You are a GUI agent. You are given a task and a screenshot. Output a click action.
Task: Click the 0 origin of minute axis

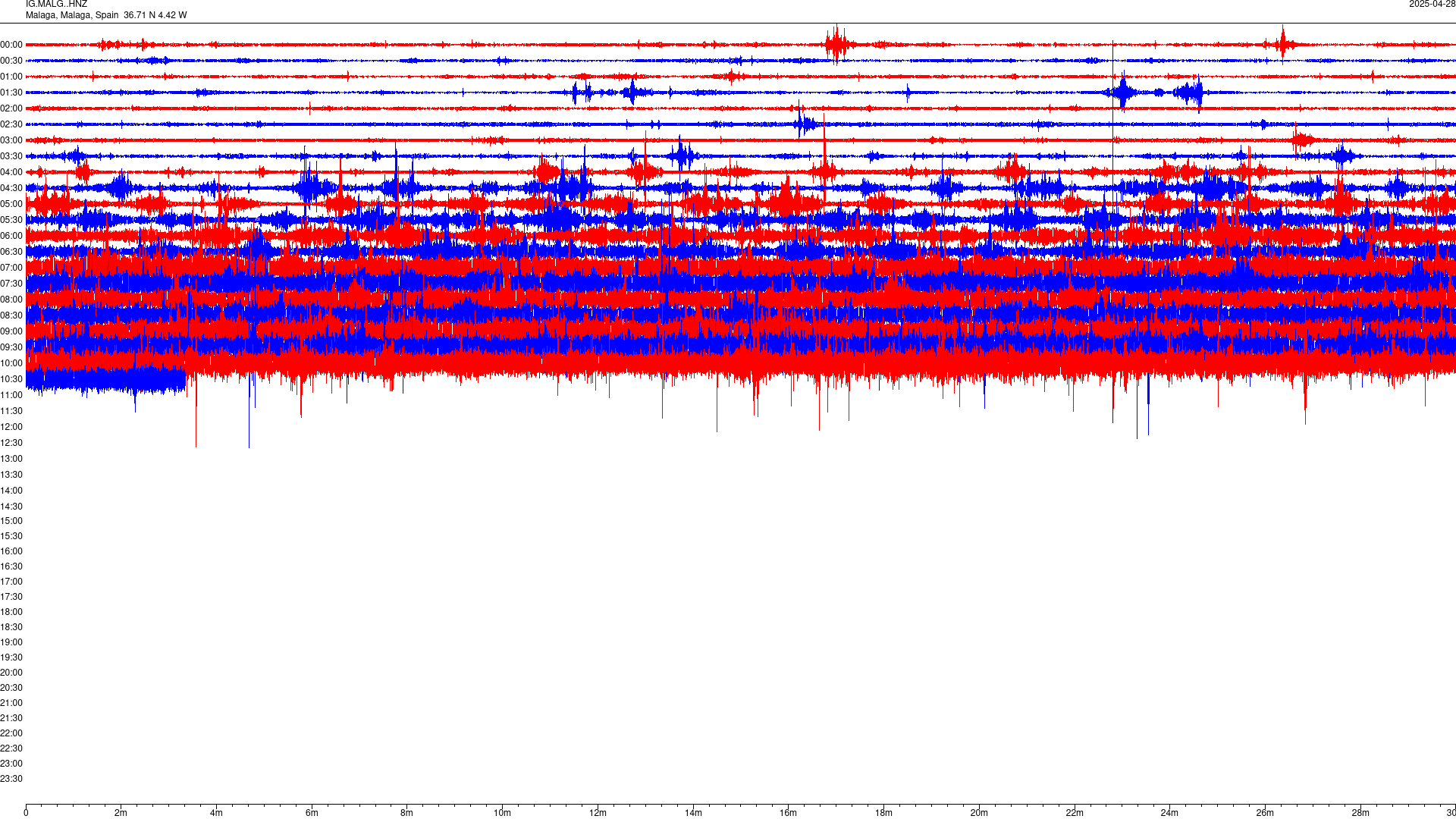(x=26, y=813)
